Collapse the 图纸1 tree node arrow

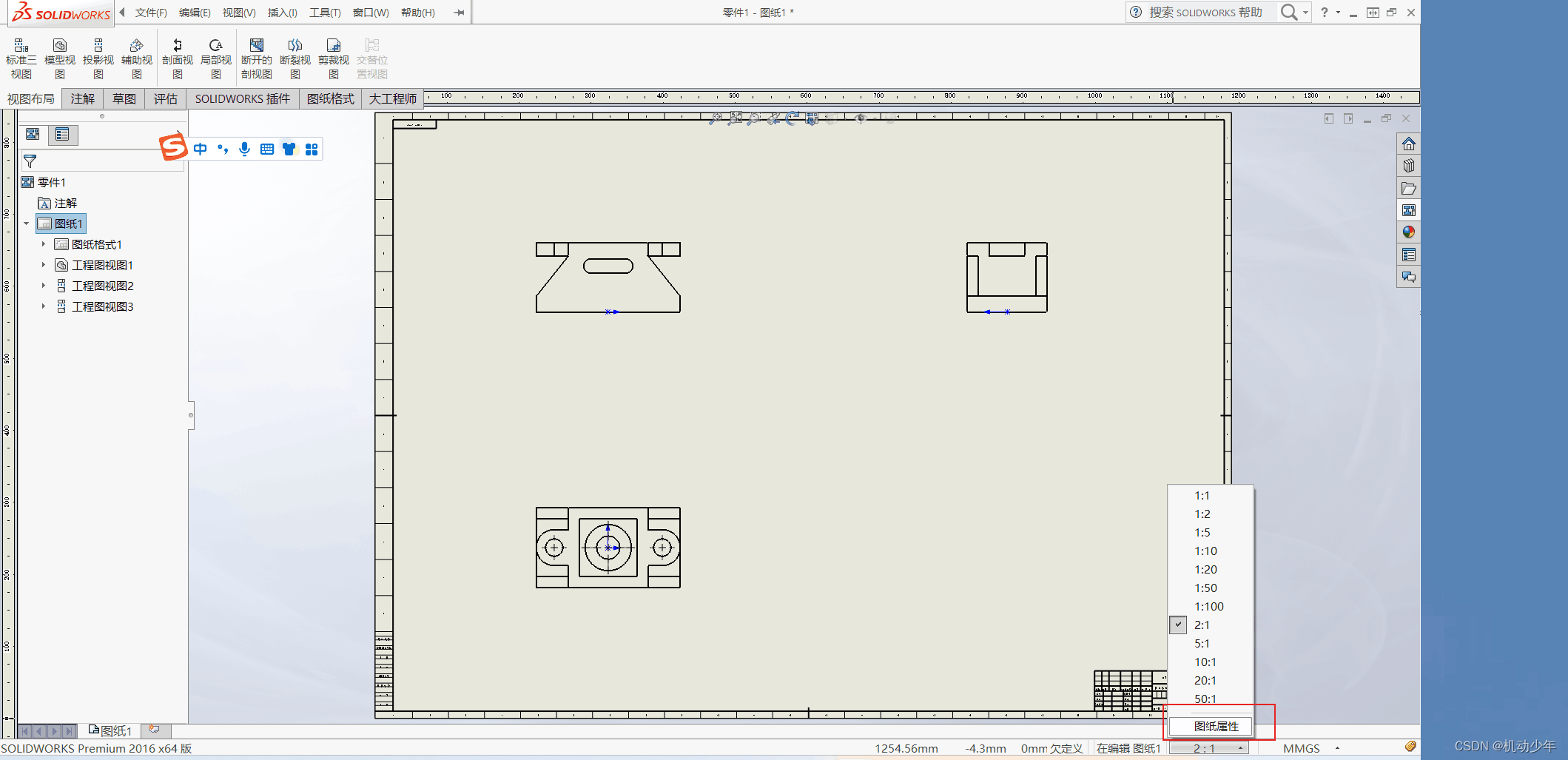(x=27, y=223)
